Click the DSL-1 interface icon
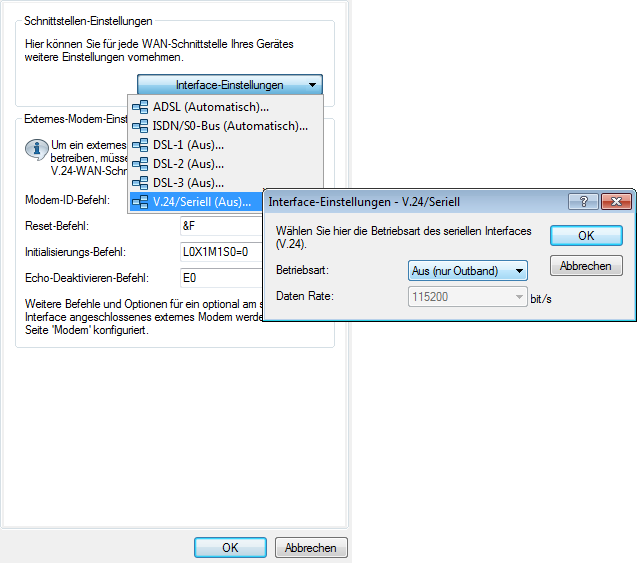Image resolution: width=637 pixels, height=563 pixels. tap(140, 145)
